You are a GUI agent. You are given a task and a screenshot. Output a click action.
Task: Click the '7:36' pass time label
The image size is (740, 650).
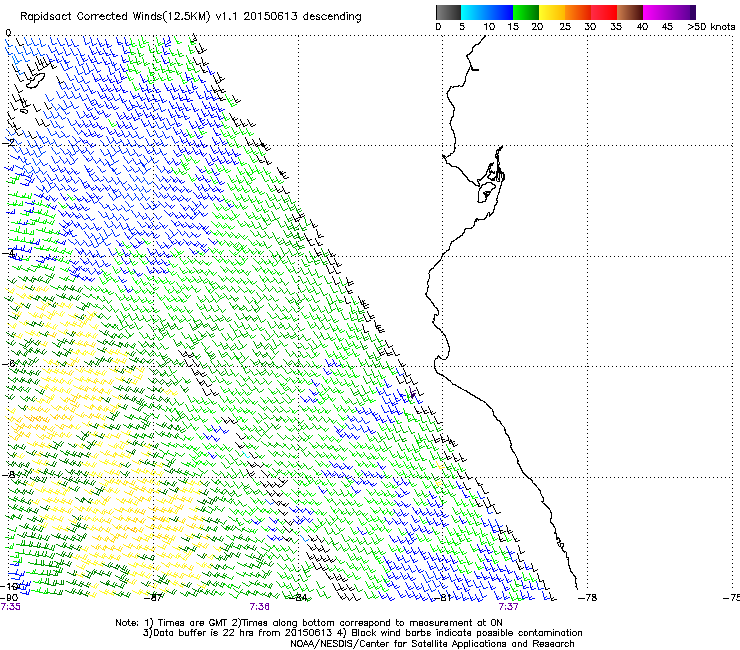(260, 607)
